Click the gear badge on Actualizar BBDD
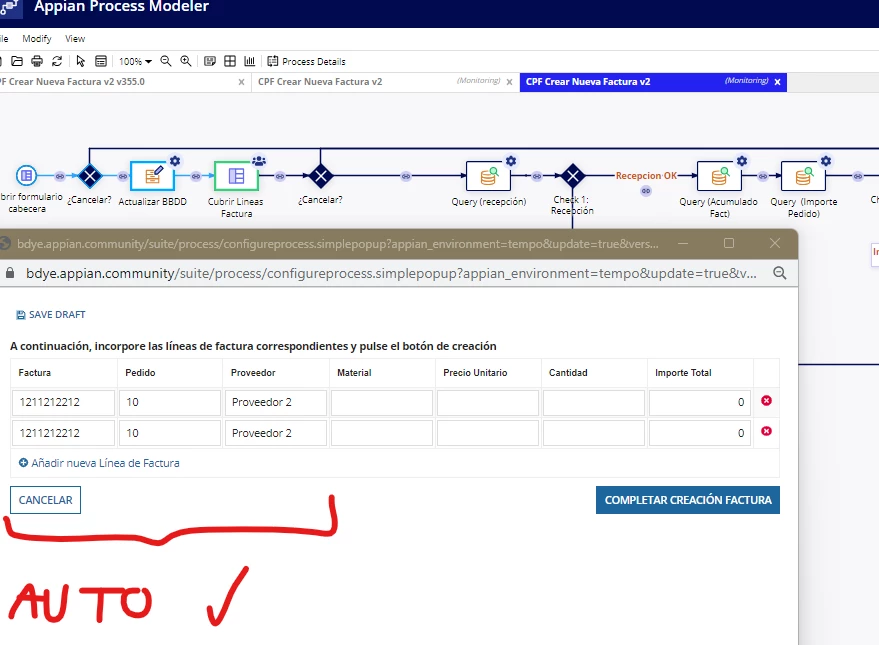 [x=175, y=161]
